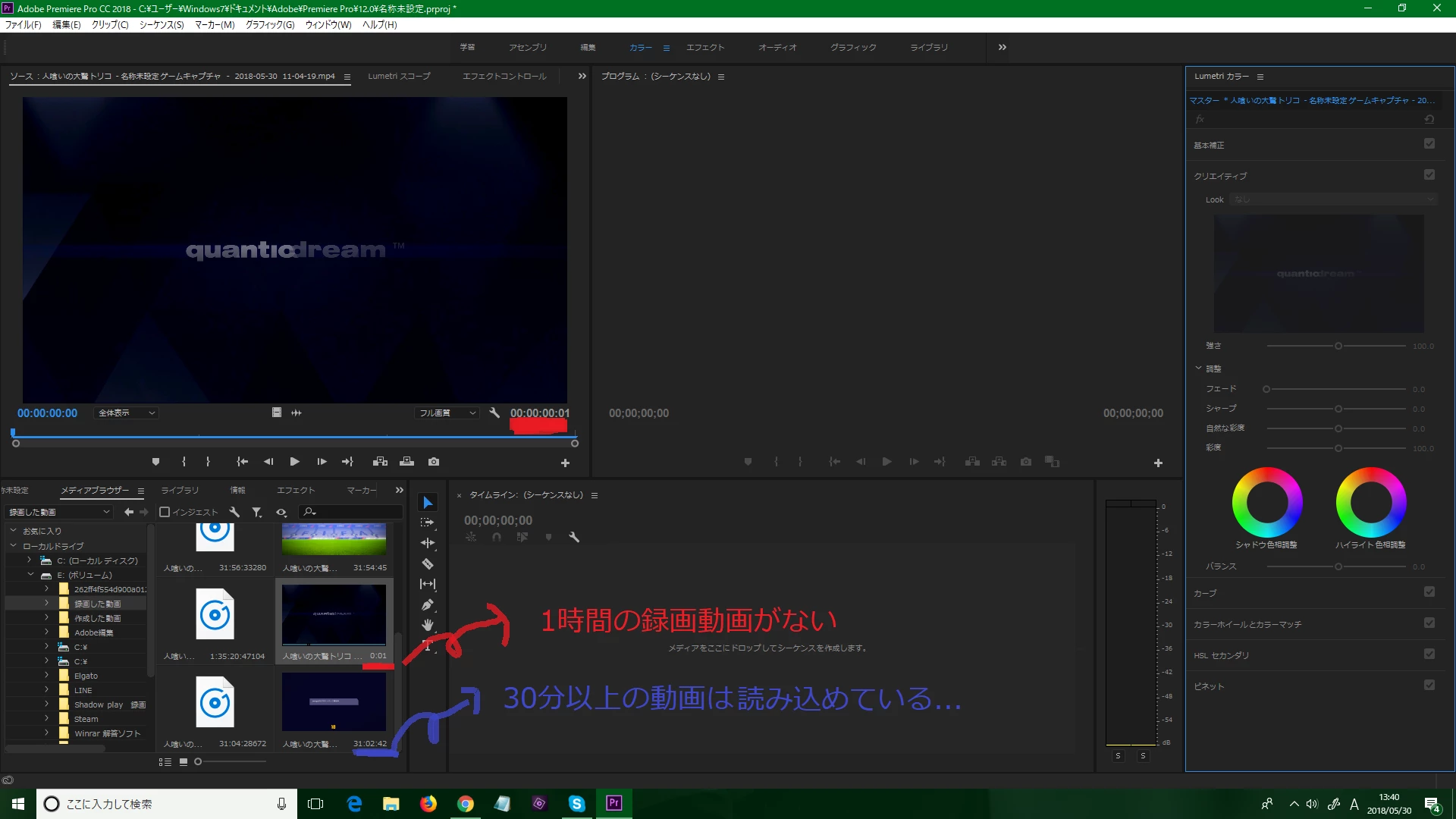Viewport: 1456px width, 819px height.
Task: Open the シーケンス(S) menu
Action: point(162,25)
